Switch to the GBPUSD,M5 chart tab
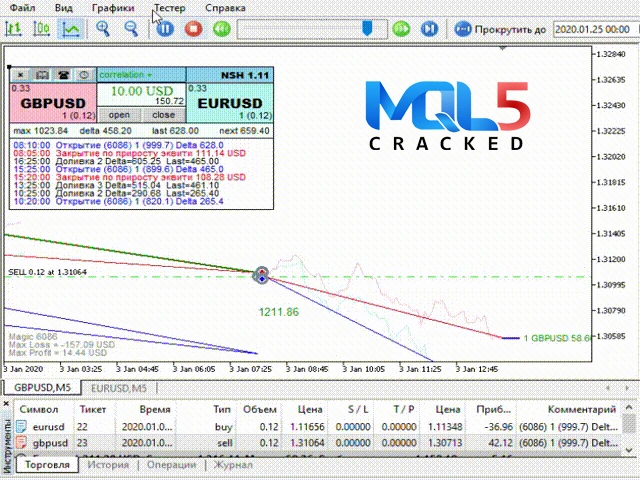The height and width of the screenshot is (480, 640). [42, 387]
